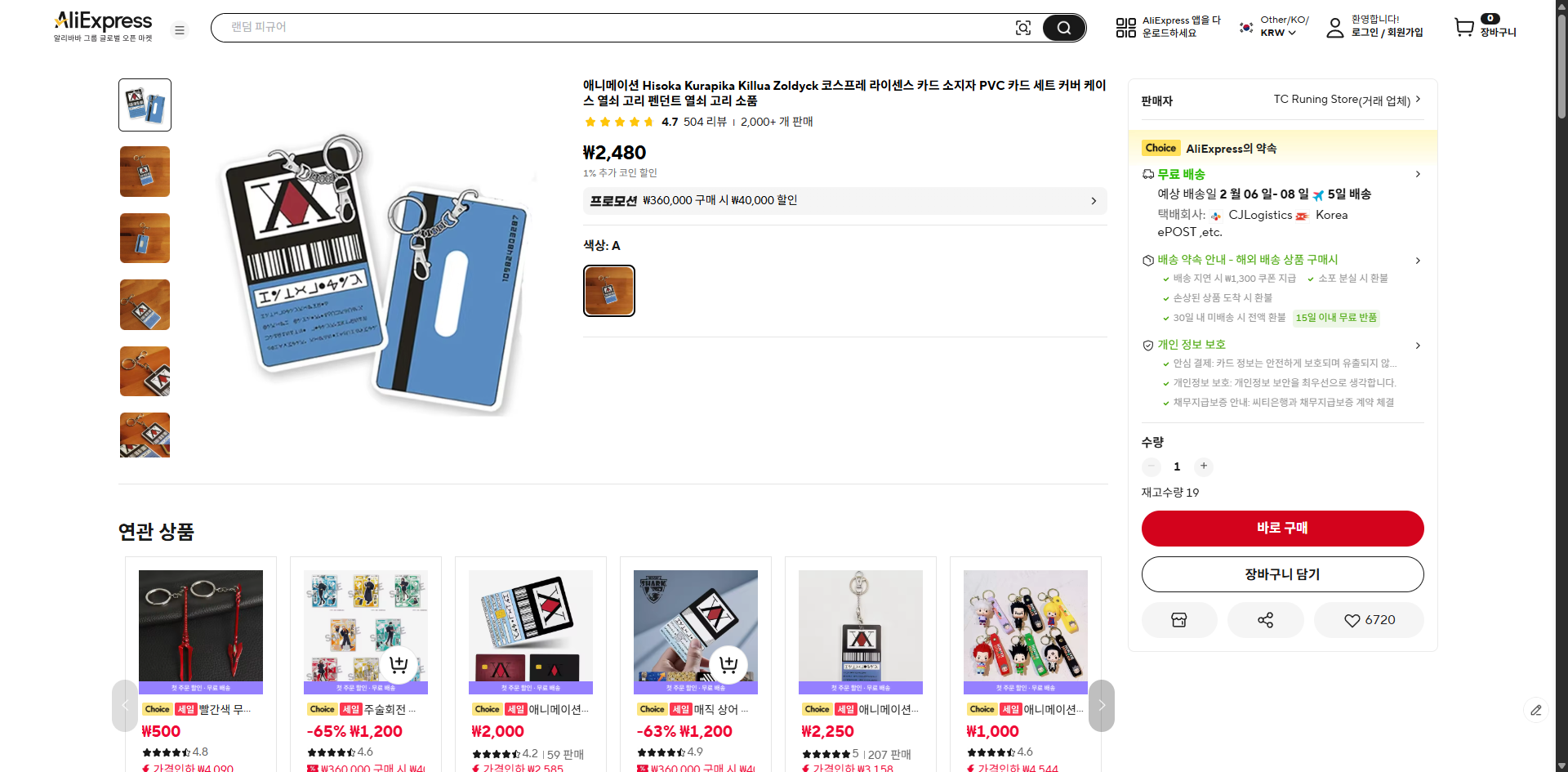Viewport: 1568px width, 772px height.
Task: Select the second product thumbnail image
Action: [145, 172]
